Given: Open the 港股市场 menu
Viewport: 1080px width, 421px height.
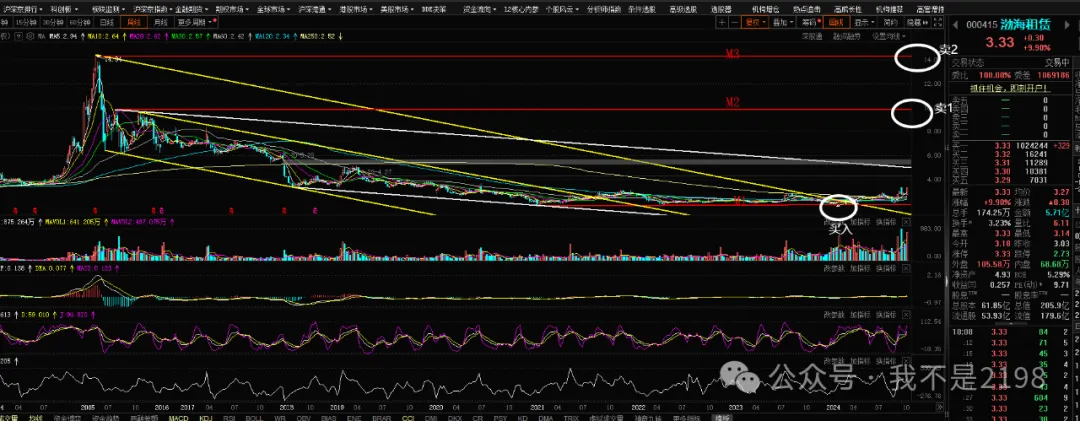Looking at the screenshot, I should pos(356,10).
